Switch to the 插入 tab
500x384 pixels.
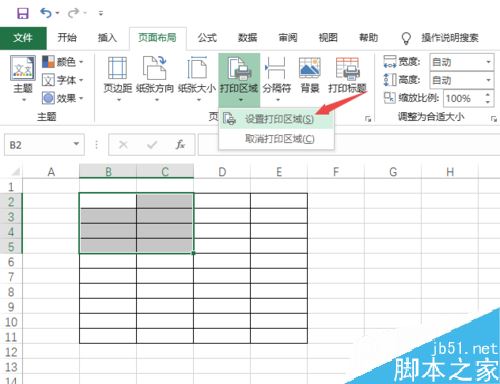pos(107,37)
